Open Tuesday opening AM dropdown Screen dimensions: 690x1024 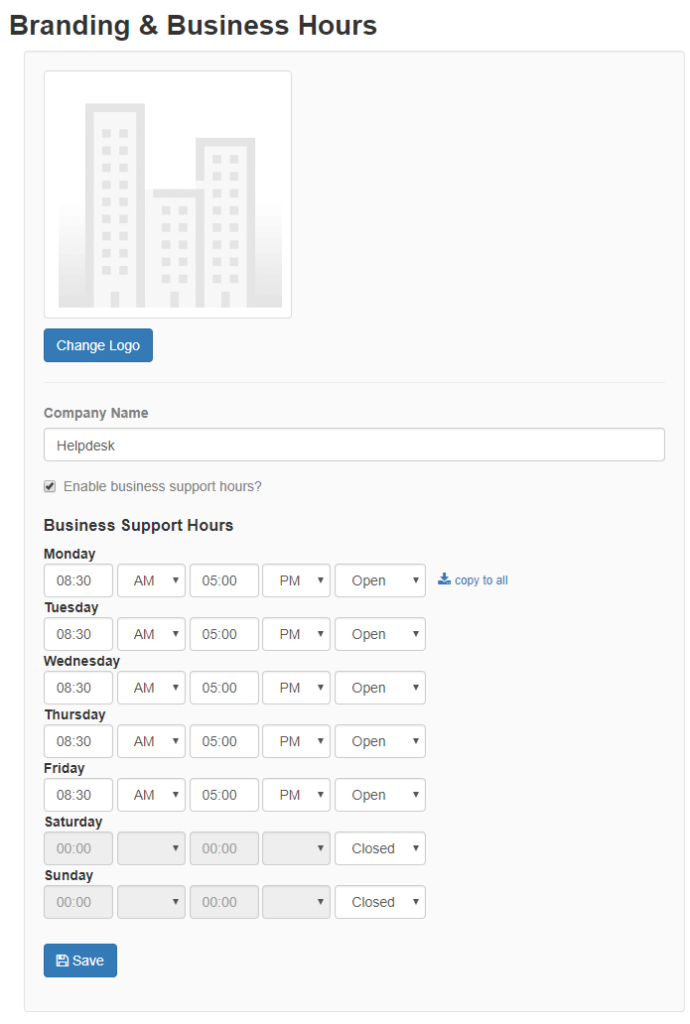click(151, 634)
